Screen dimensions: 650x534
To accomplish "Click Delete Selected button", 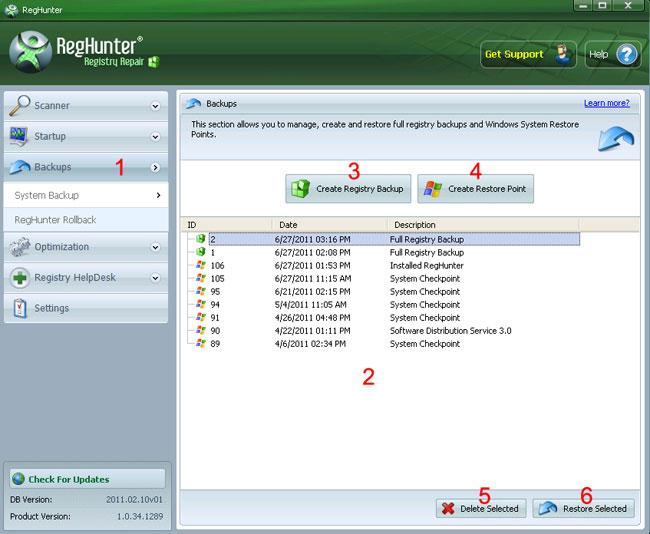I will (479, 508).
